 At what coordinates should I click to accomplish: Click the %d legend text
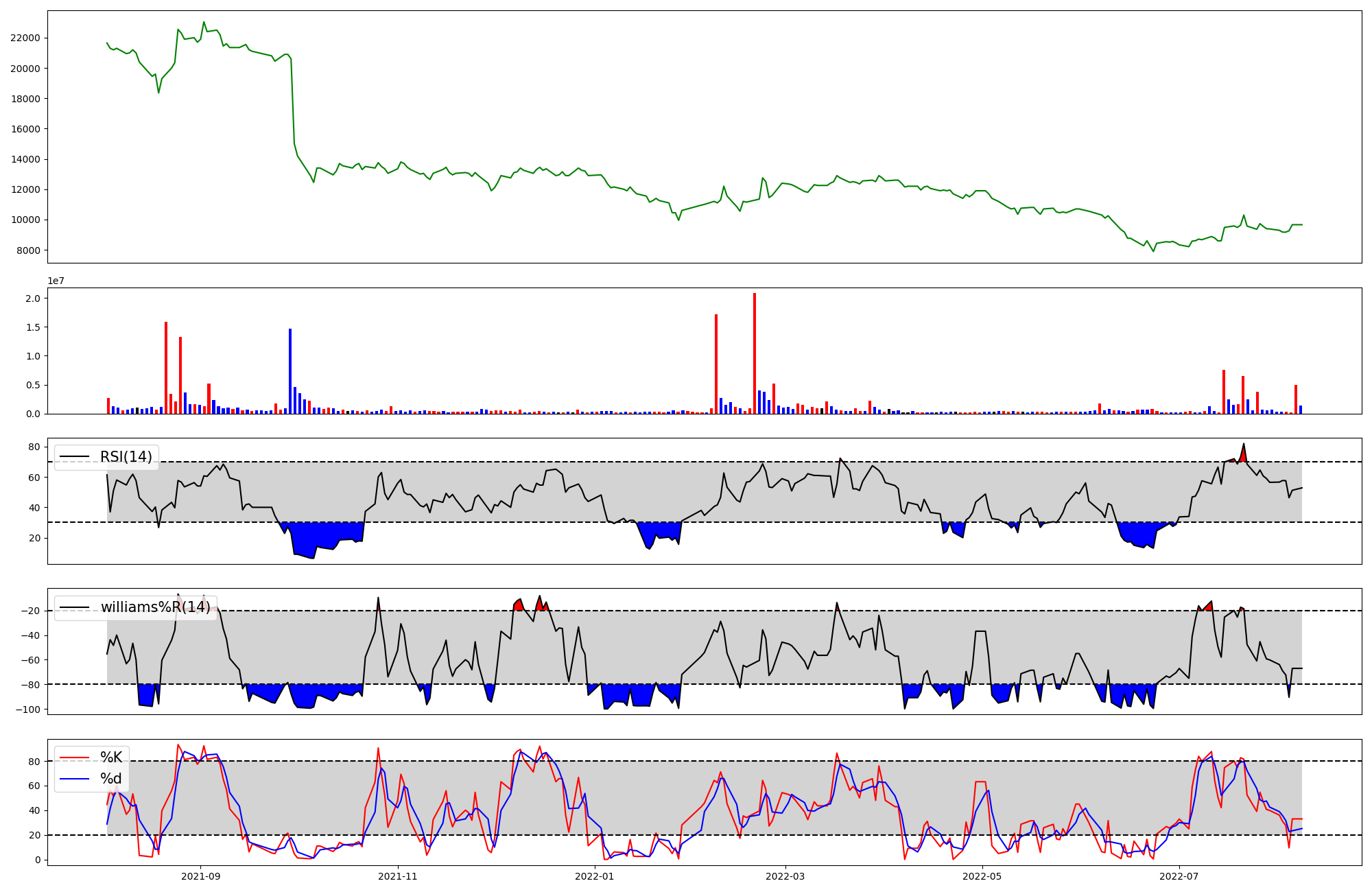[x=111, y=779]
